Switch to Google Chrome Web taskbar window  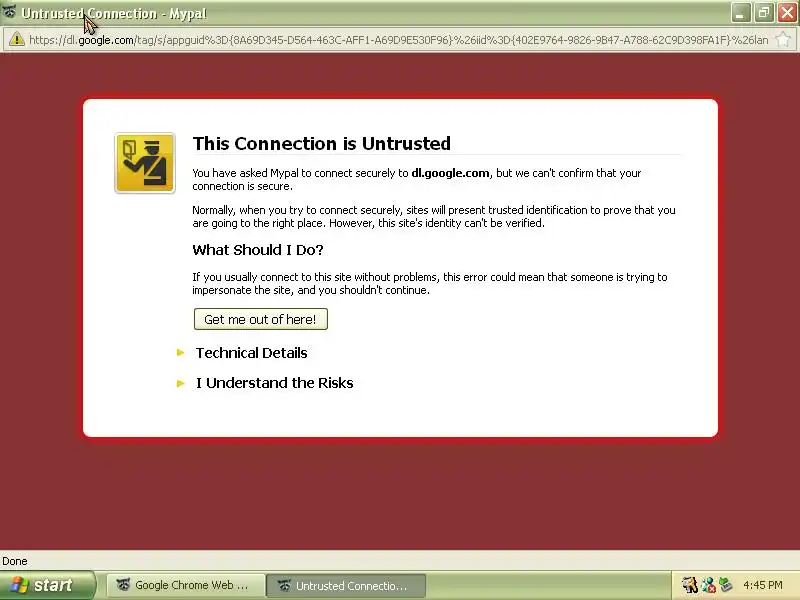pyautogui.click(x=186, y=585)
